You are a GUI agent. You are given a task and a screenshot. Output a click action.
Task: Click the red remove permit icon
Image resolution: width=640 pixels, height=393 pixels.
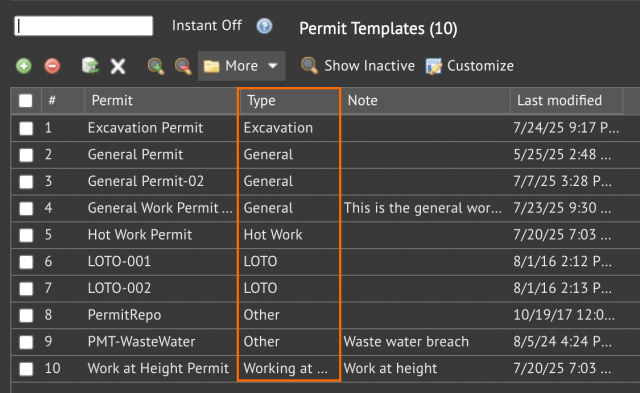52,66
